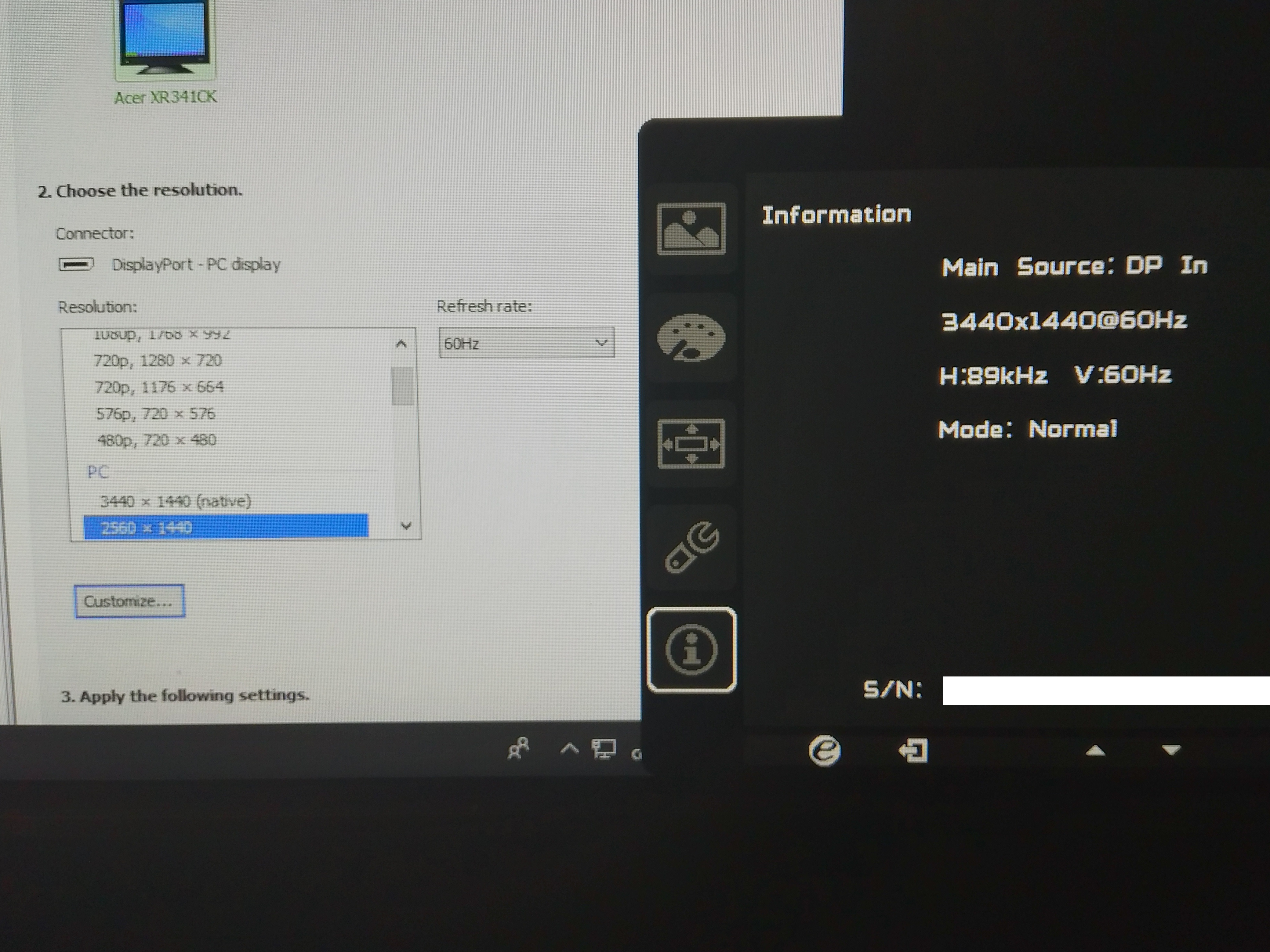
Task: Select 480p, 720 × 480 resolution
Action: pos(157,440)
